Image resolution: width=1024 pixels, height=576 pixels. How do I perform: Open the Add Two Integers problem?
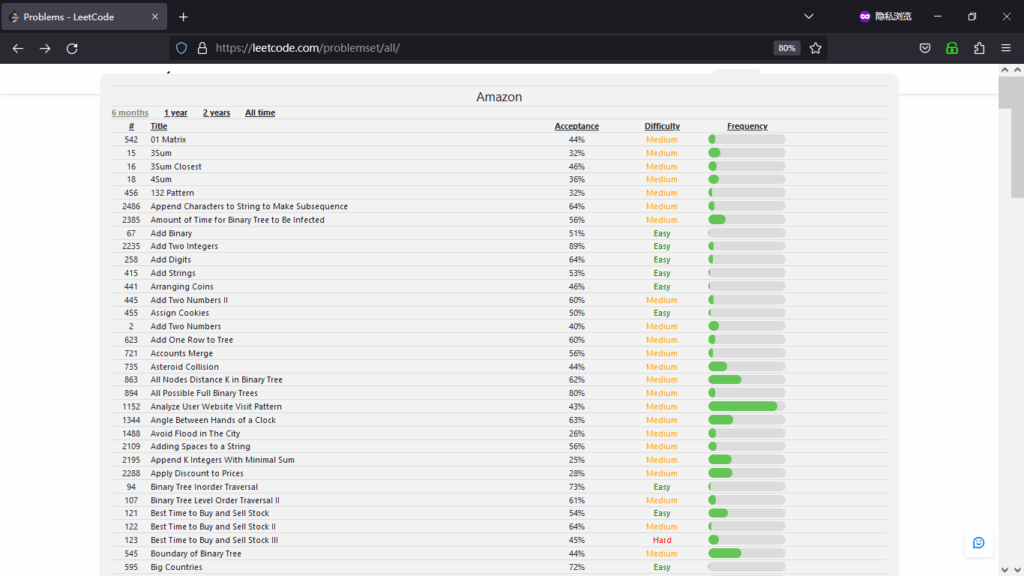coord(184,246)
